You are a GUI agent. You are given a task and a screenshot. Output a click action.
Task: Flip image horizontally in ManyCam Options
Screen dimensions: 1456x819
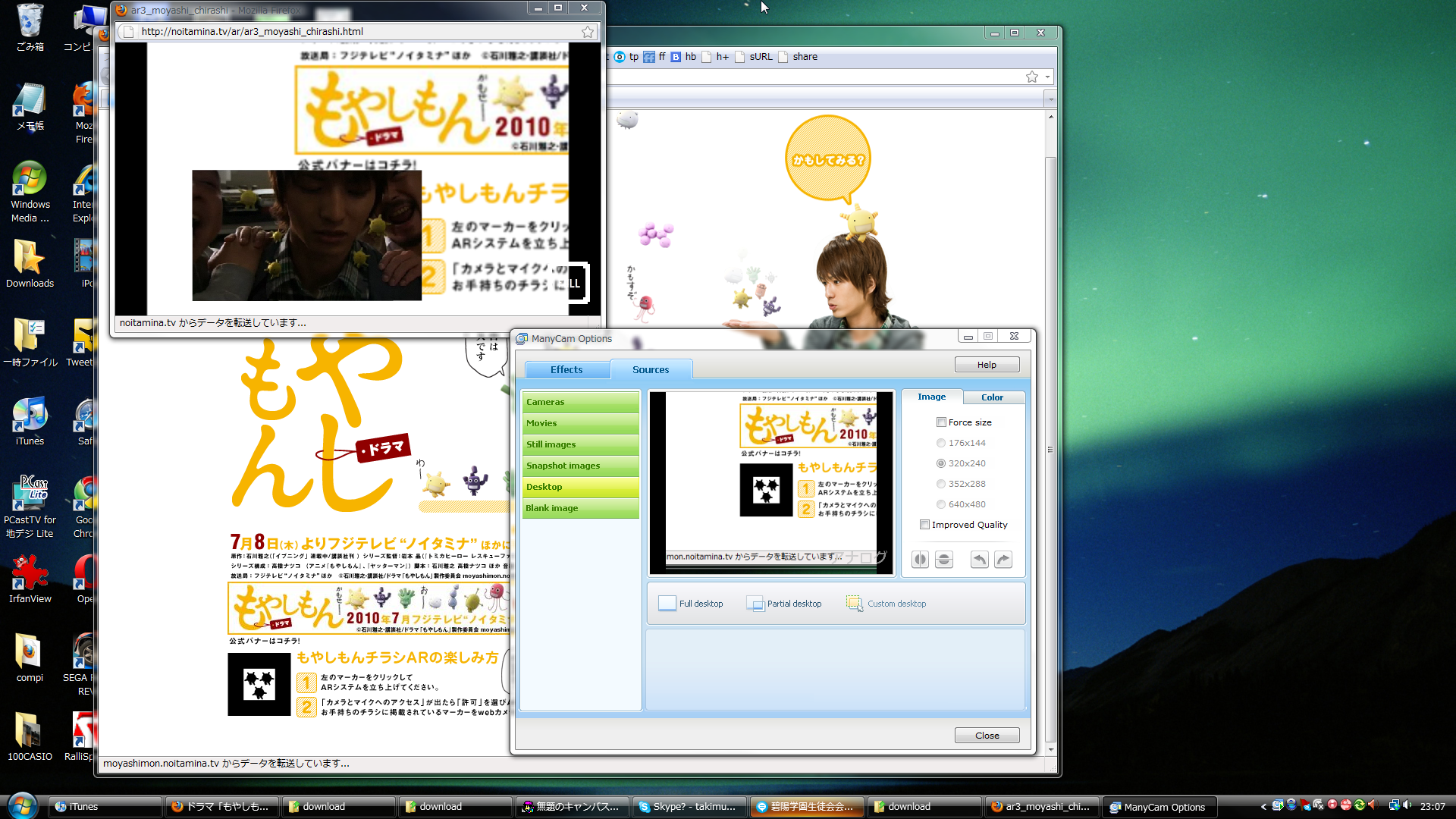coord(920,560)
